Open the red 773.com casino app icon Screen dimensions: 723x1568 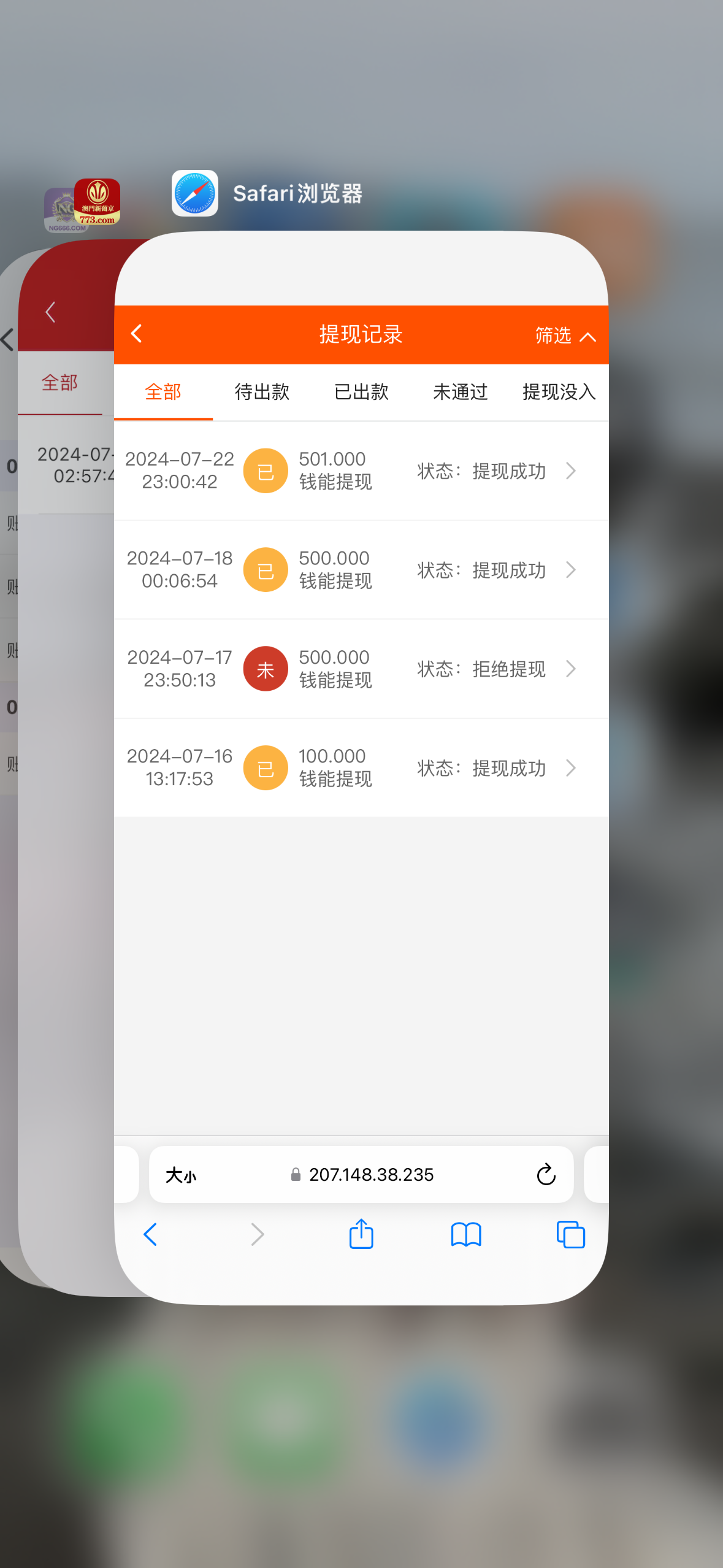98,201
